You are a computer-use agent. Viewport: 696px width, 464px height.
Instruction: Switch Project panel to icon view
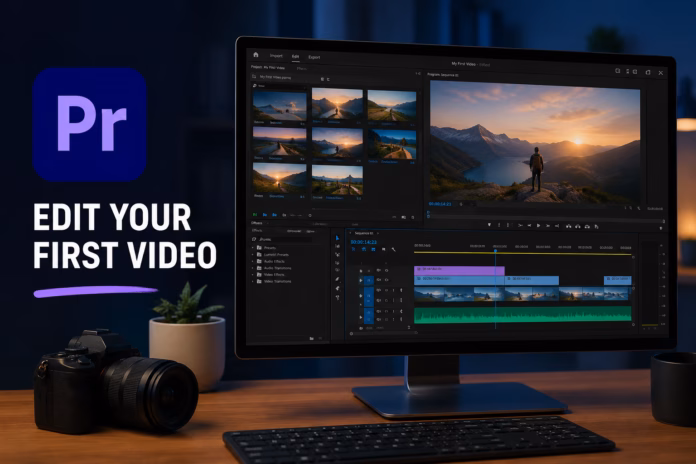tap(274, 215)
